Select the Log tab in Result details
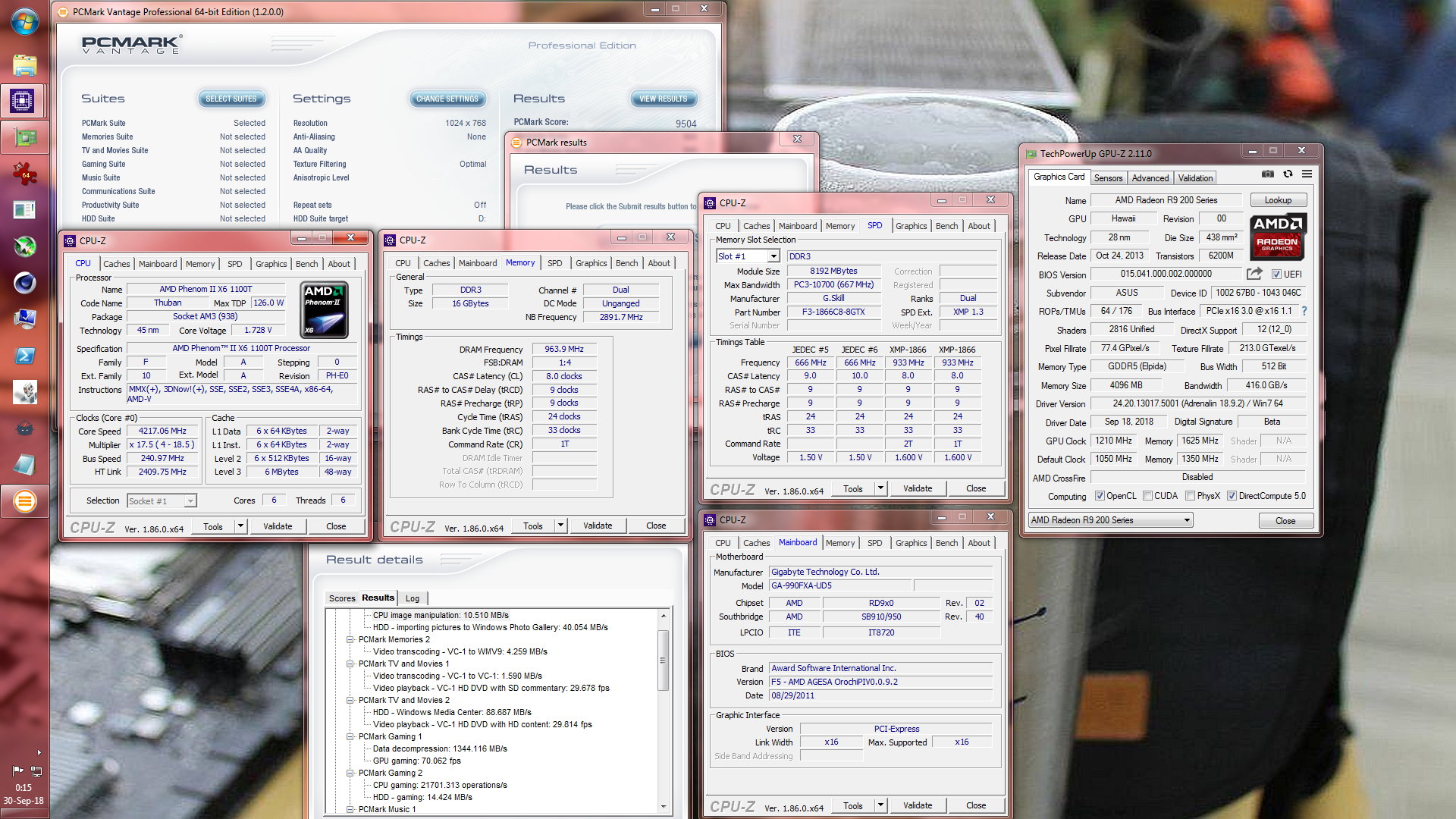The height and width of the screenshot is (819, 1456). 413,598
